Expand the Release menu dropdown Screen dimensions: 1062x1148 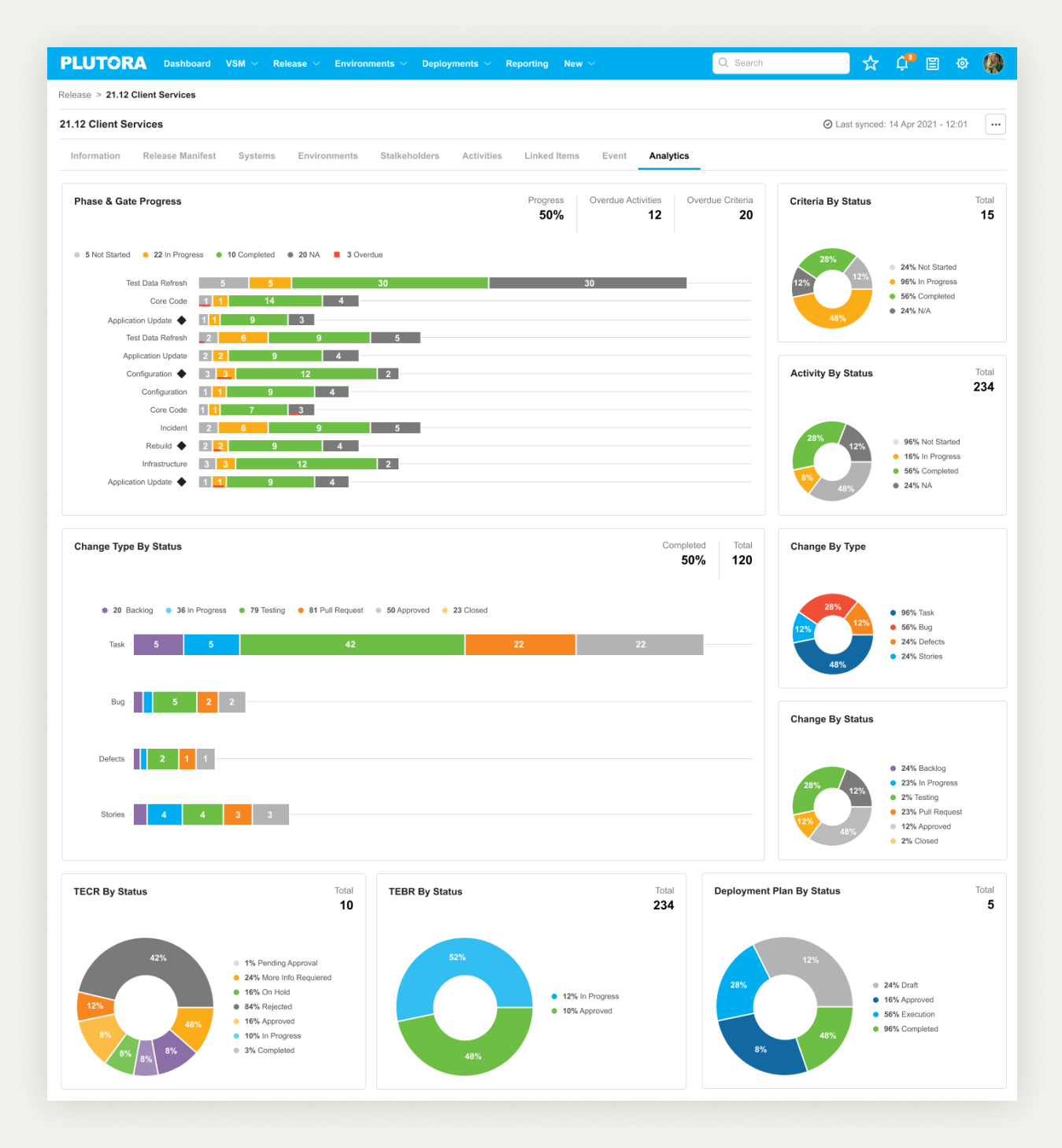(x=296, y=64)
